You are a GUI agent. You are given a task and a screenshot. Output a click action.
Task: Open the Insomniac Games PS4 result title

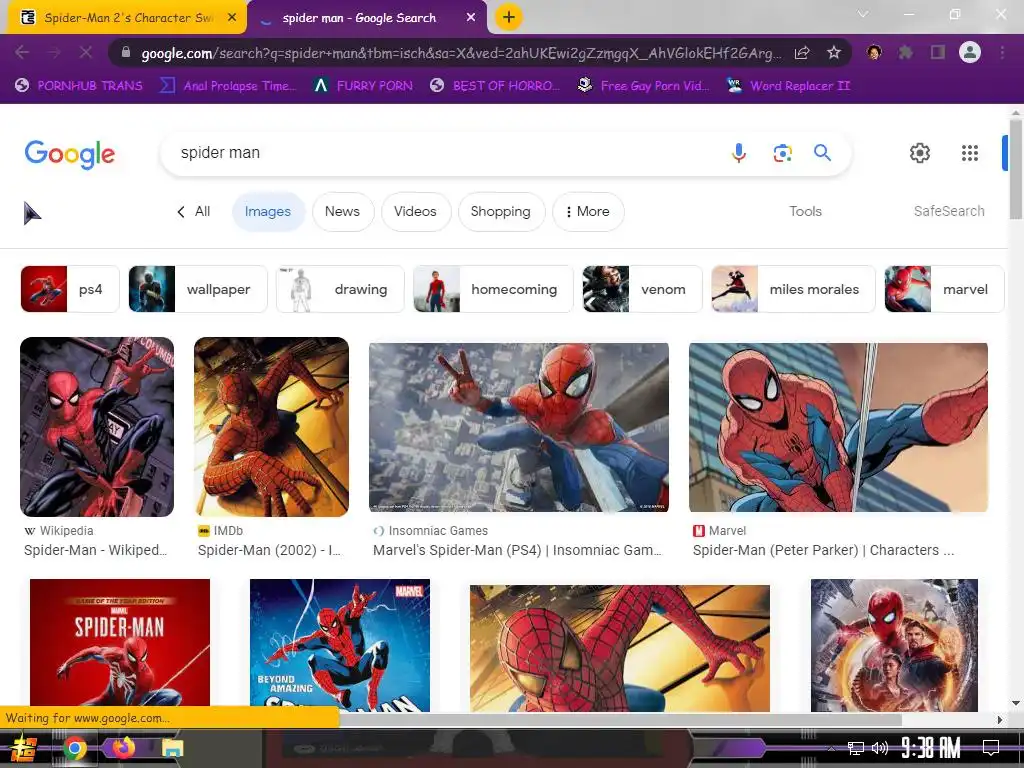click(517, 550)
